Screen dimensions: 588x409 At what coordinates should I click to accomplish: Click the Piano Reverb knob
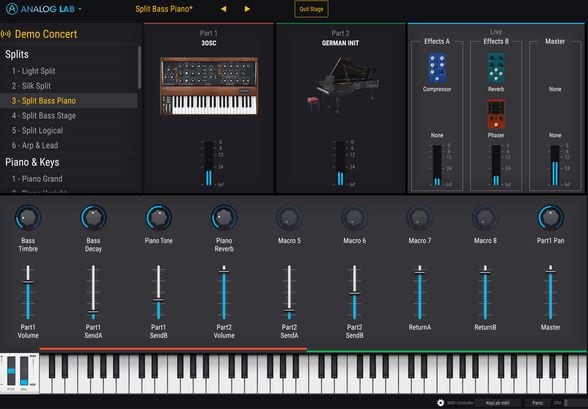coord(224,217)
